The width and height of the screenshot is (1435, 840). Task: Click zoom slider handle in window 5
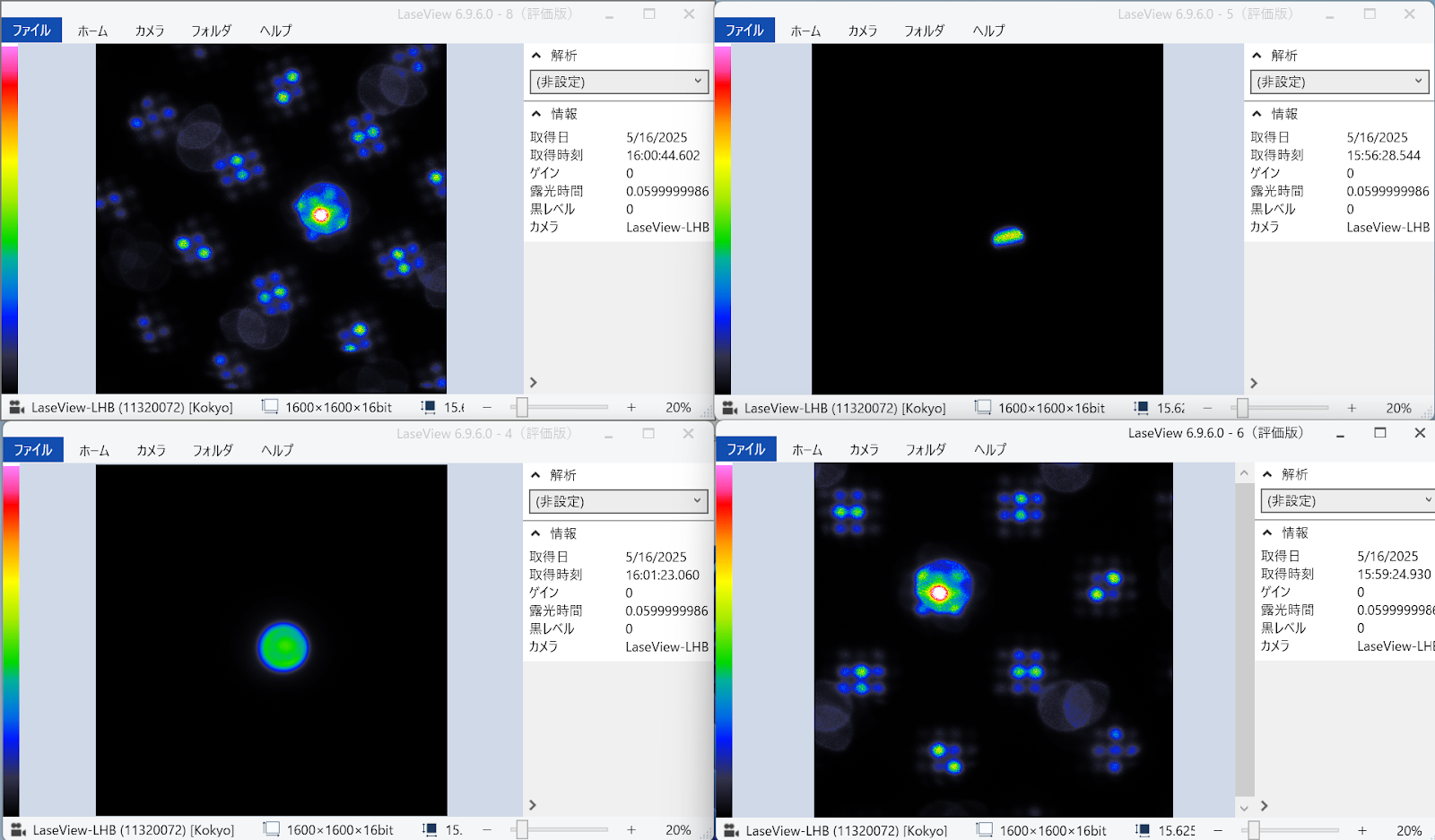click(1242, 408)
